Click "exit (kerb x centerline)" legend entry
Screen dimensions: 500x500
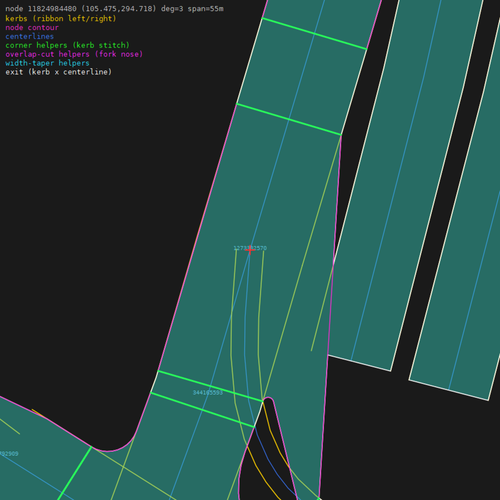click(59, 72)
